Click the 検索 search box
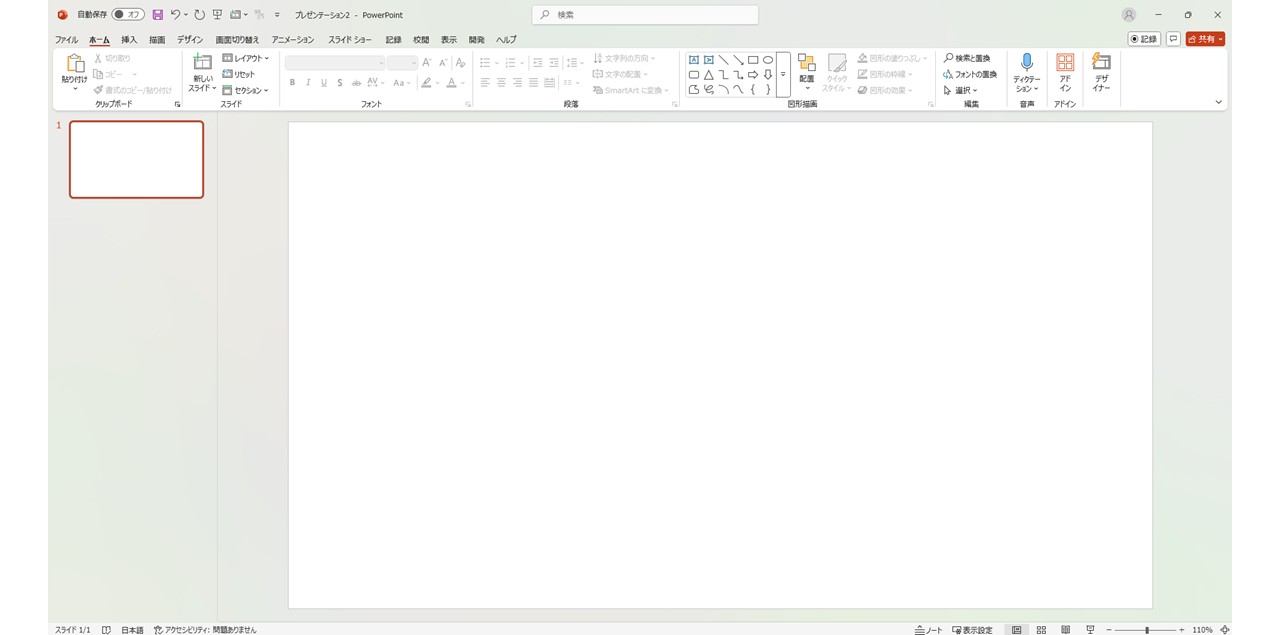 [645, 15]
